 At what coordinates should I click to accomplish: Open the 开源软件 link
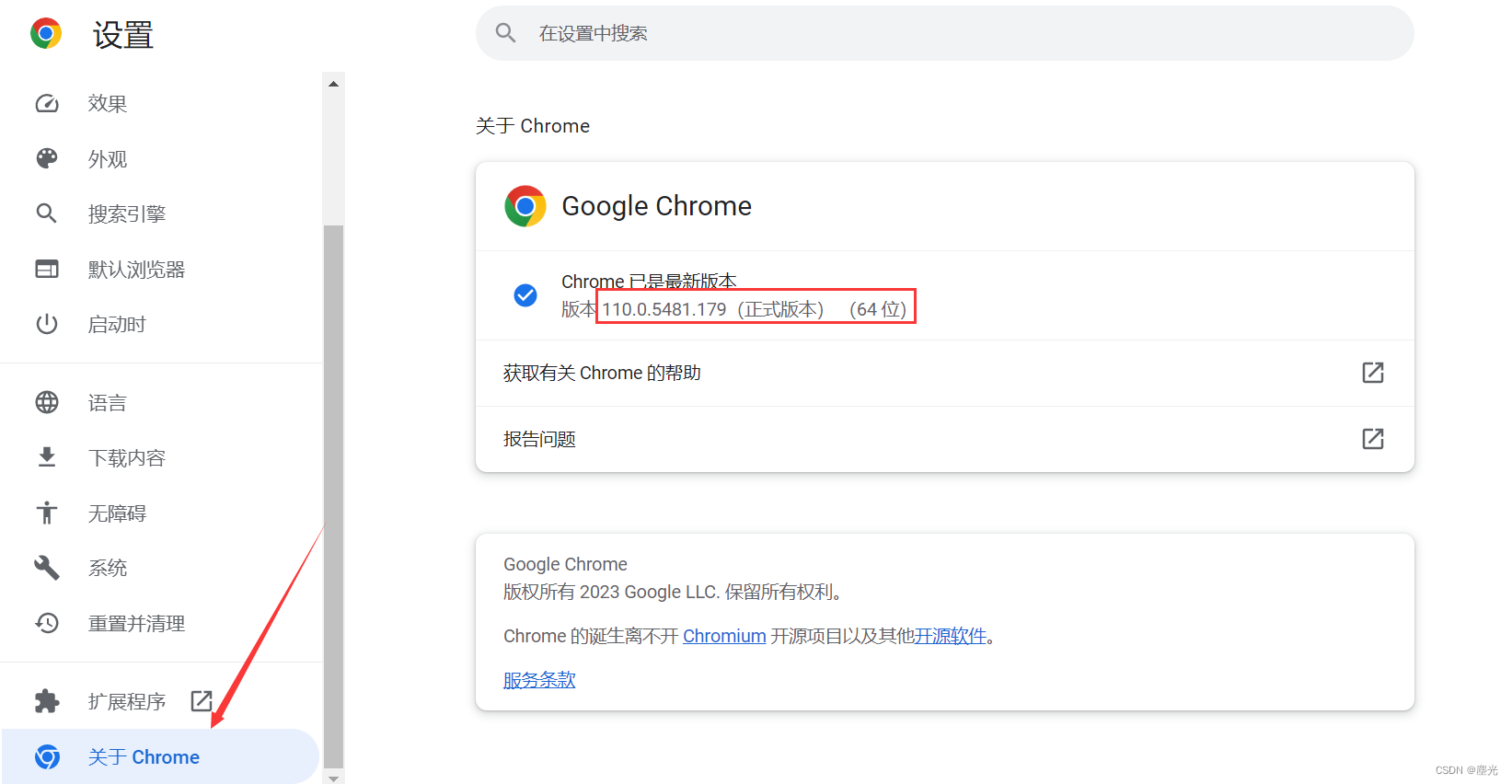click(x=950, y=636)
